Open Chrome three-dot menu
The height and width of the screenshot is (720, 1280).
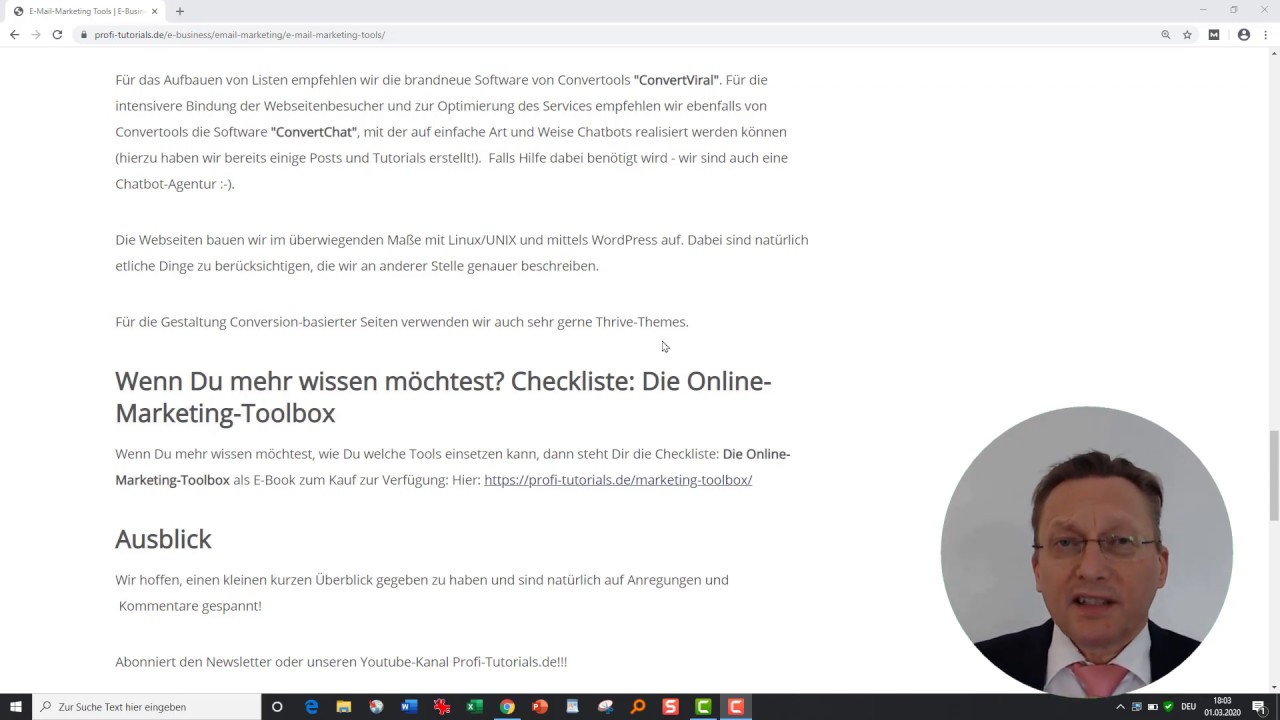pyautogui.click(x=1265, y=34)
